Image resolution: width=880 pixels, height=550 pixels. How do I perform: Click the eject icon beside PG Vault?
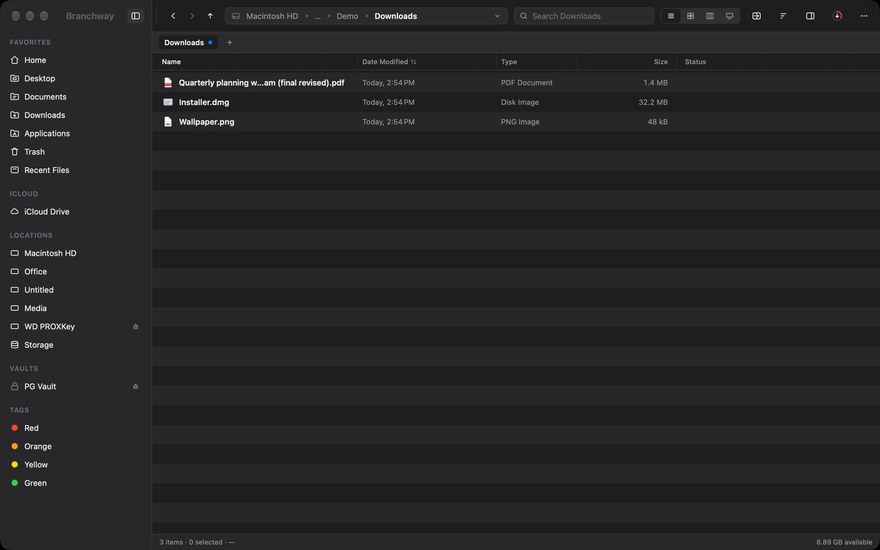pos(135,386)
